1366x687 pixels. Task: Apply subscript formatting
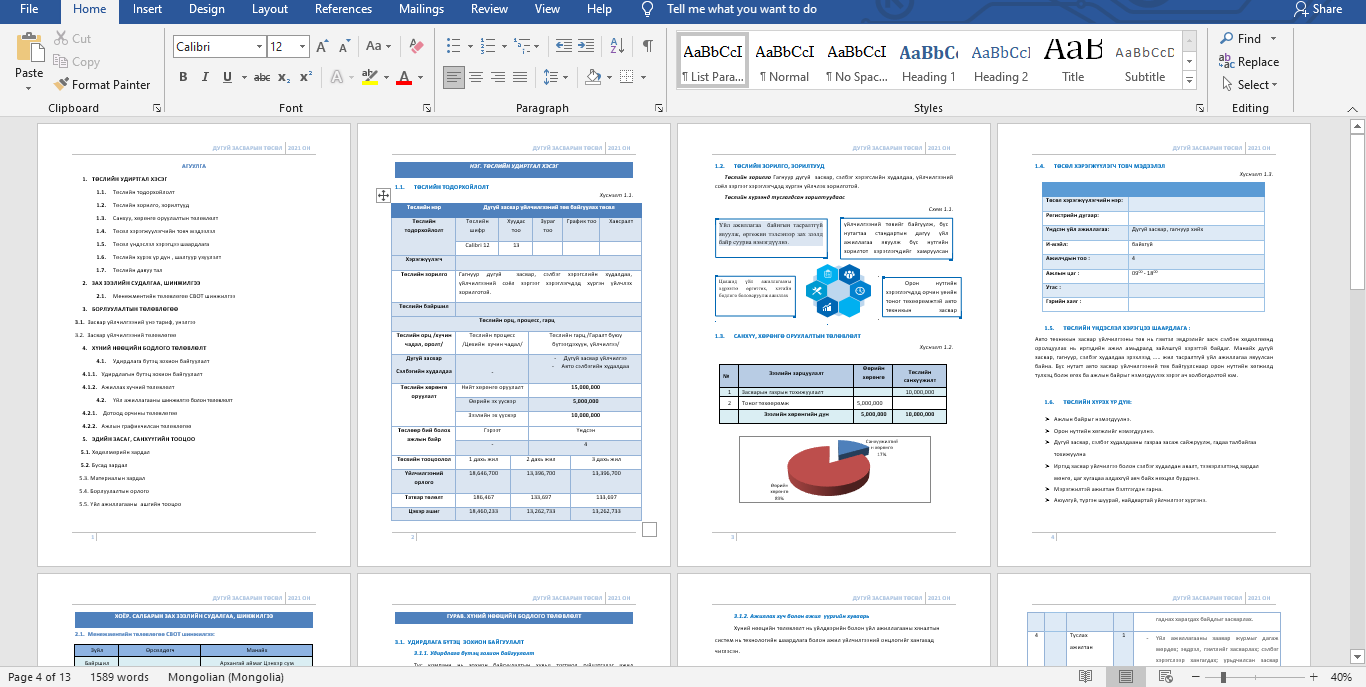(284, 77)
